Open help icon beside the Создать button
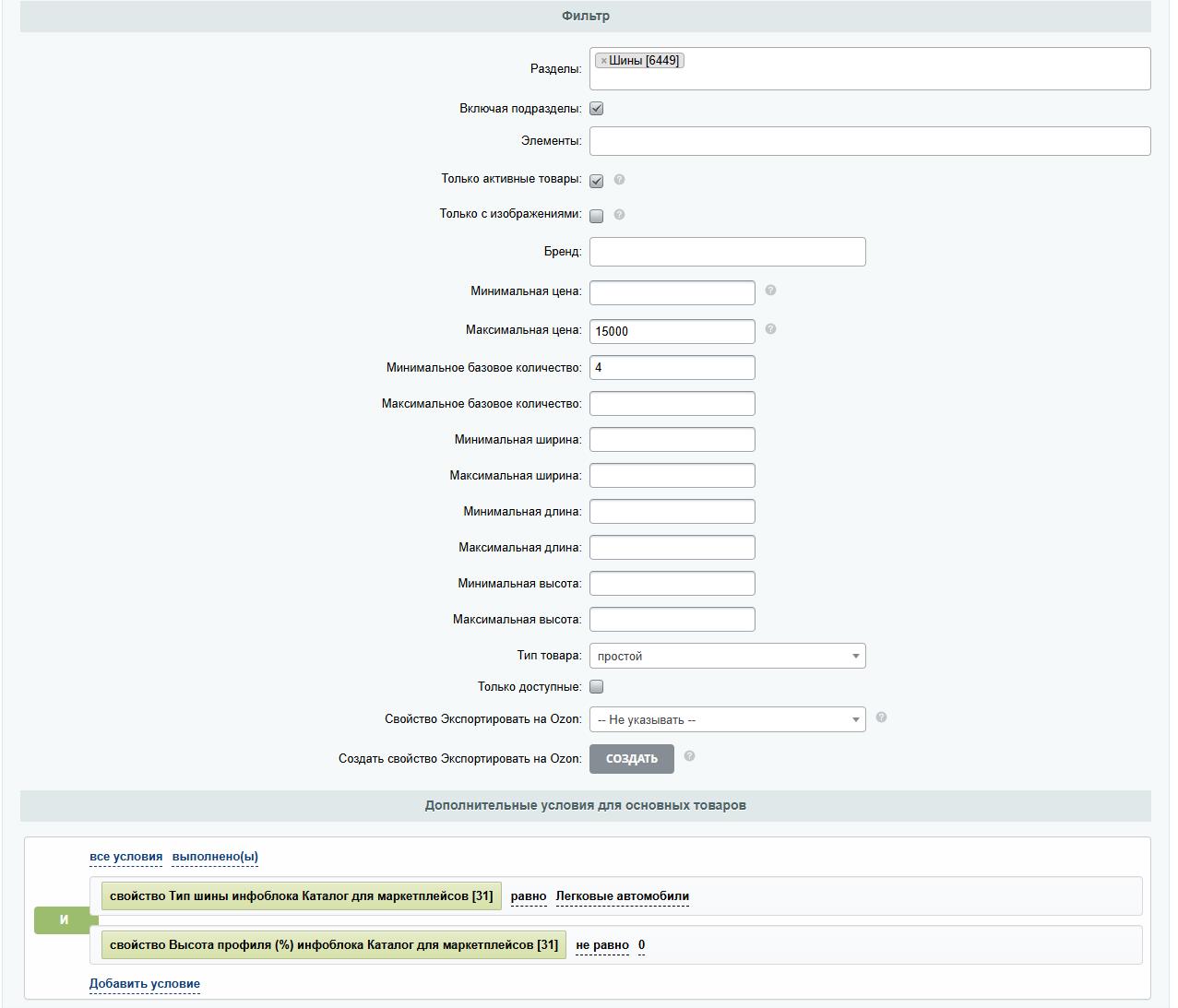1178x1008 pixels. [x=689, y=756]
